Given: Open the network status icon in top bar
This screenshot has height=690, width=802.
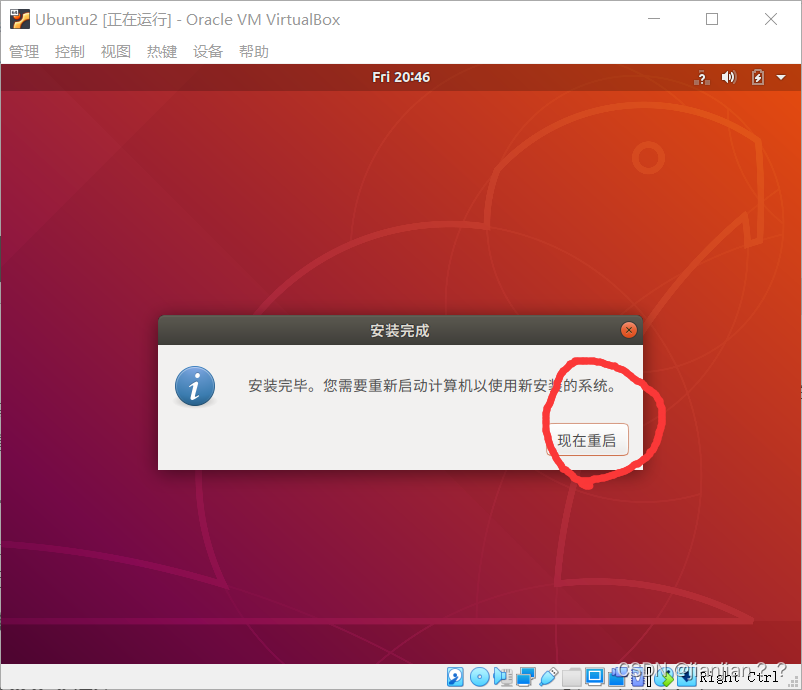Looking at the screenshot, I should click(702, 78).
